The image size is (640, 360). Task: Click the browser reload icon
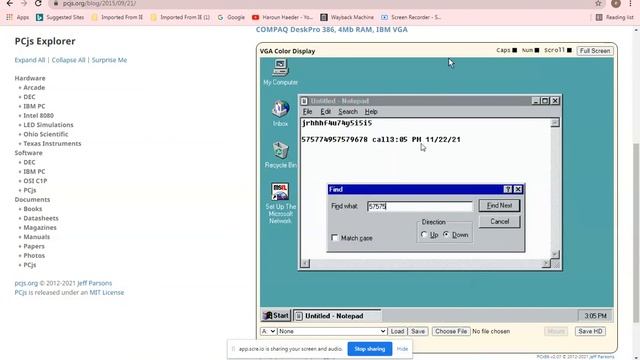[x=38, y=3]
